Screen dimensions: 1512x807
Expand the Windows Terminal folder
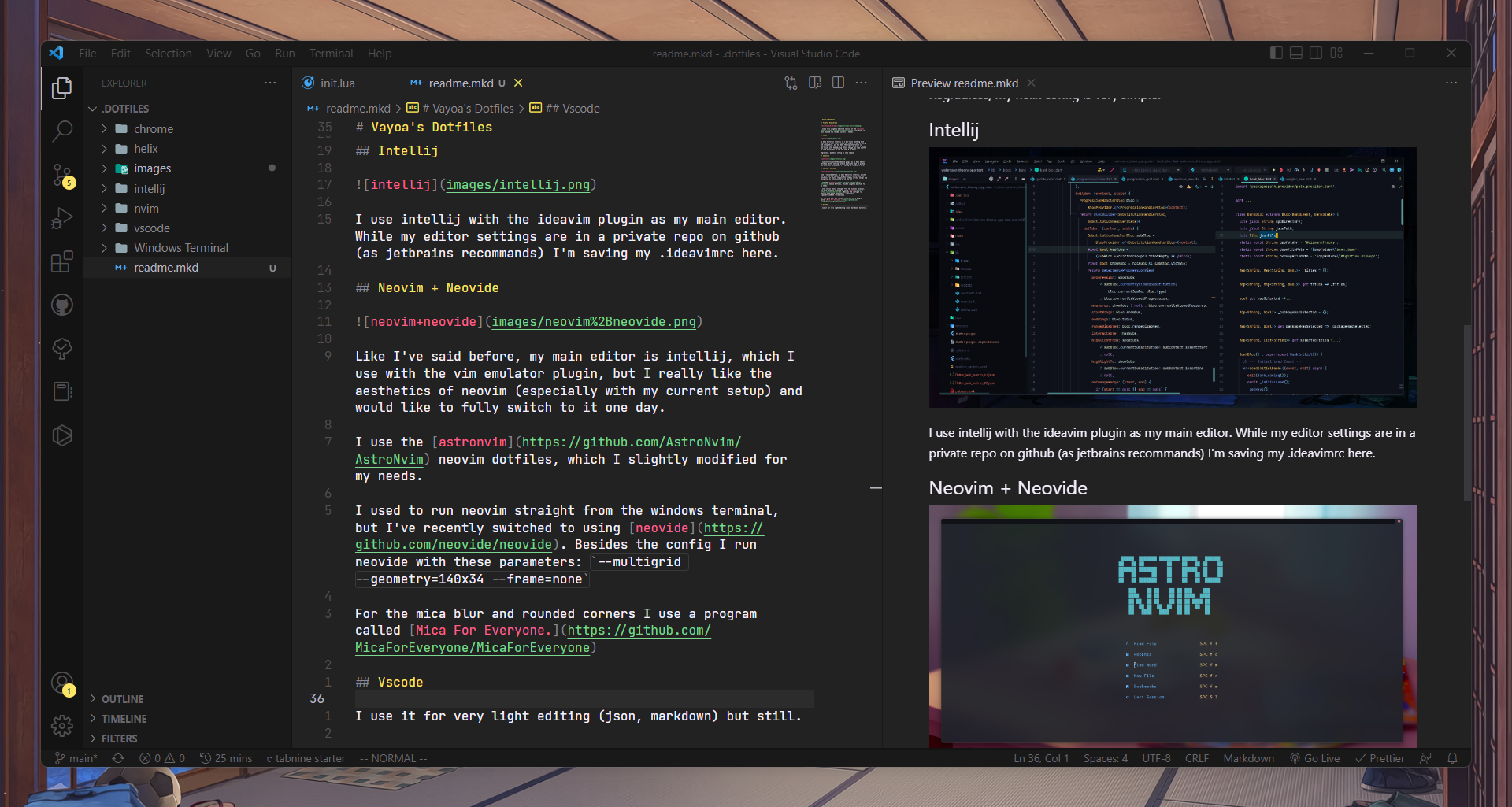tap(187, 247)
